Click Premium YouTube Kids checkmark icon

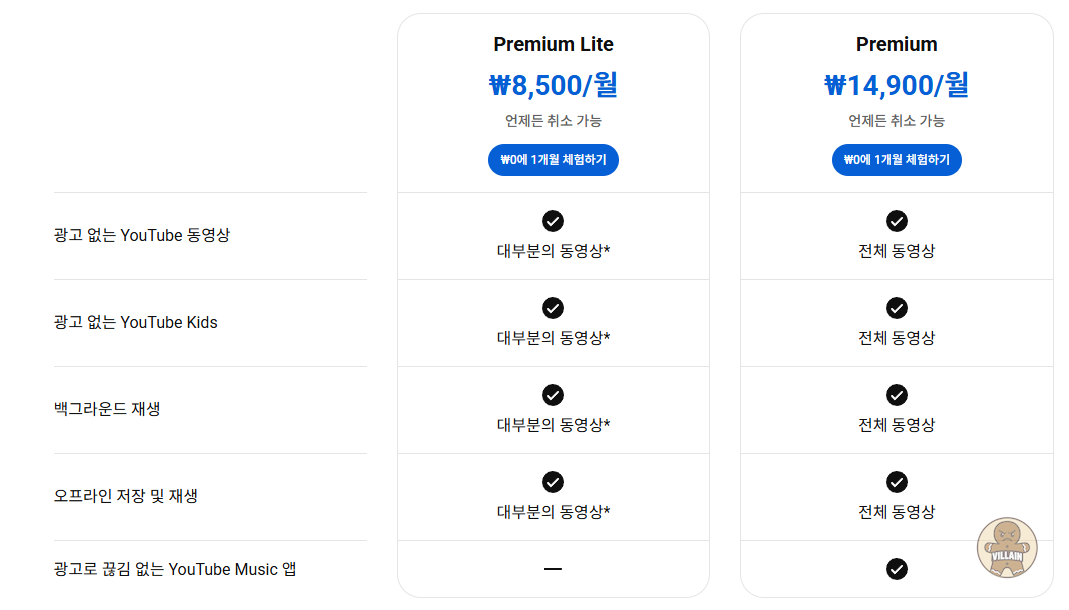point(897,308)
